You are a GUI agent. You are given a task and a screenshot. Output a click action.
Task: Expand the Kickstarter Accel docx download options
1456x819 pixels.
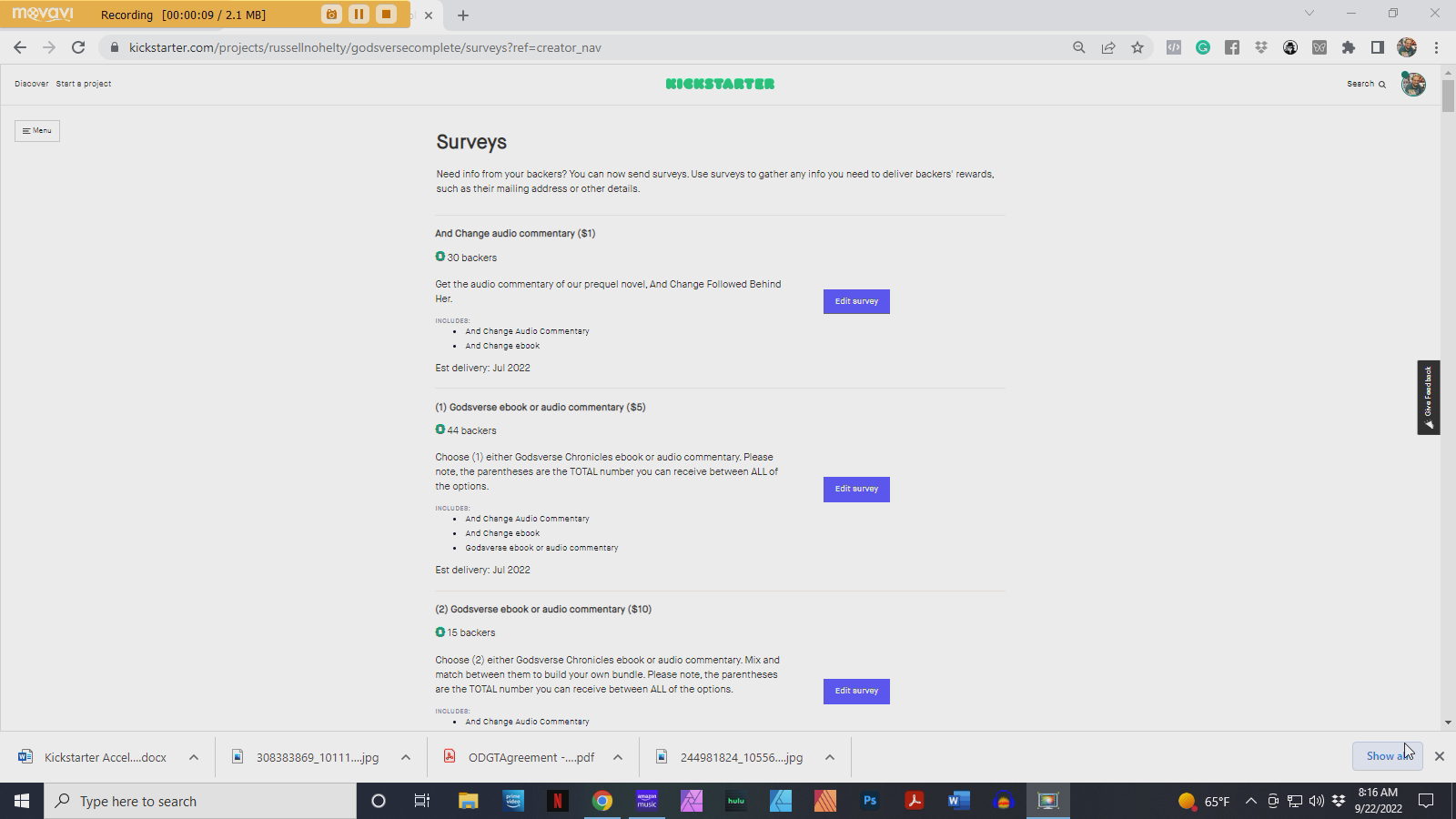point(192,756)
